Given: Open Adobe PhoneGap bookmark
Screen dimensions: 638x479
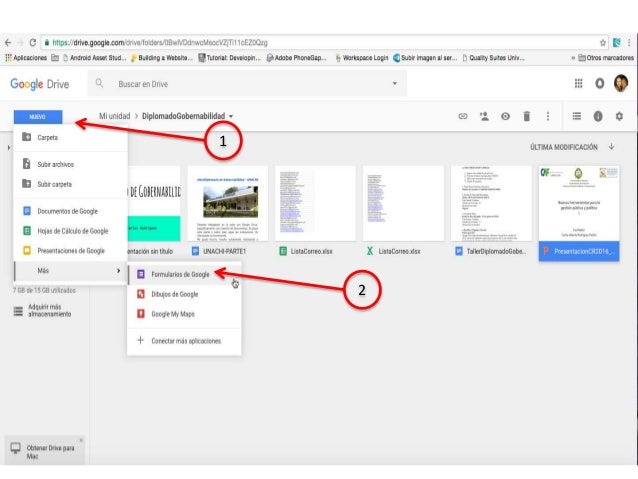Looking at the screenshot, I should point(296,58).
